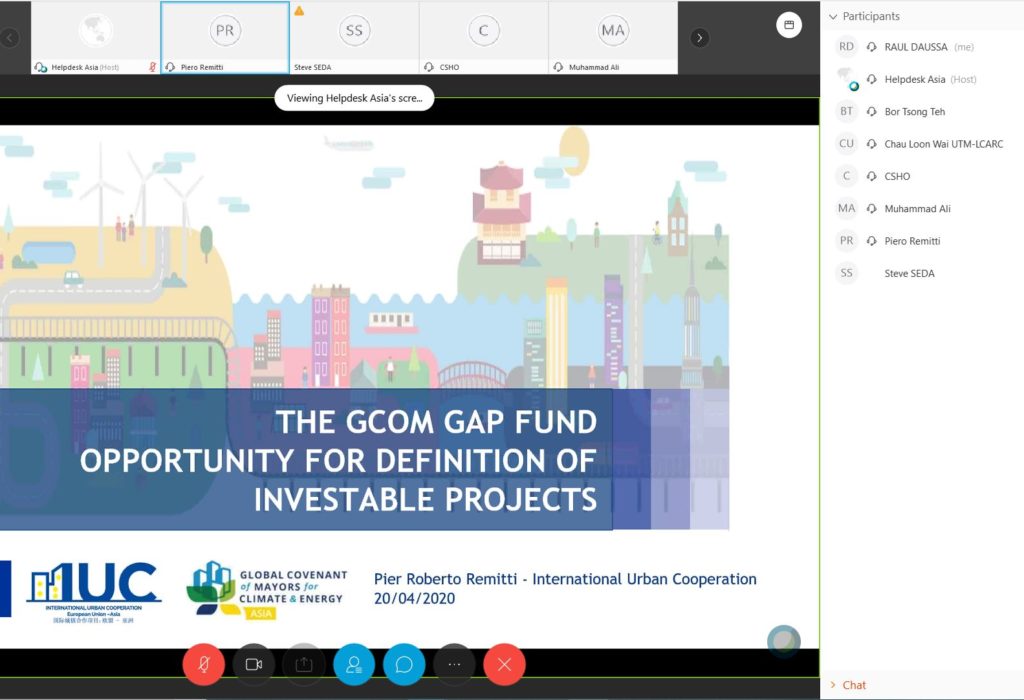Select Helpdesk Asia (Host) in participant list

coord(914,79)
